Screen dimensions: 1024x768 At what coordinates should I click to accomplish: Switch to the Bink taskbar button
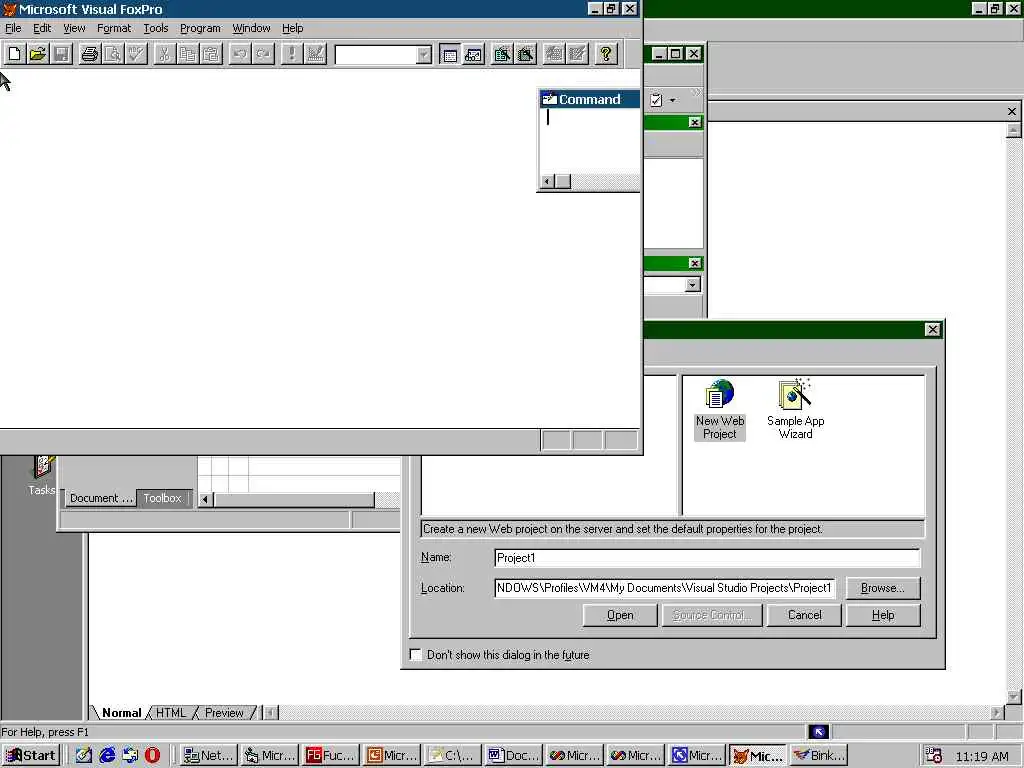820,756
